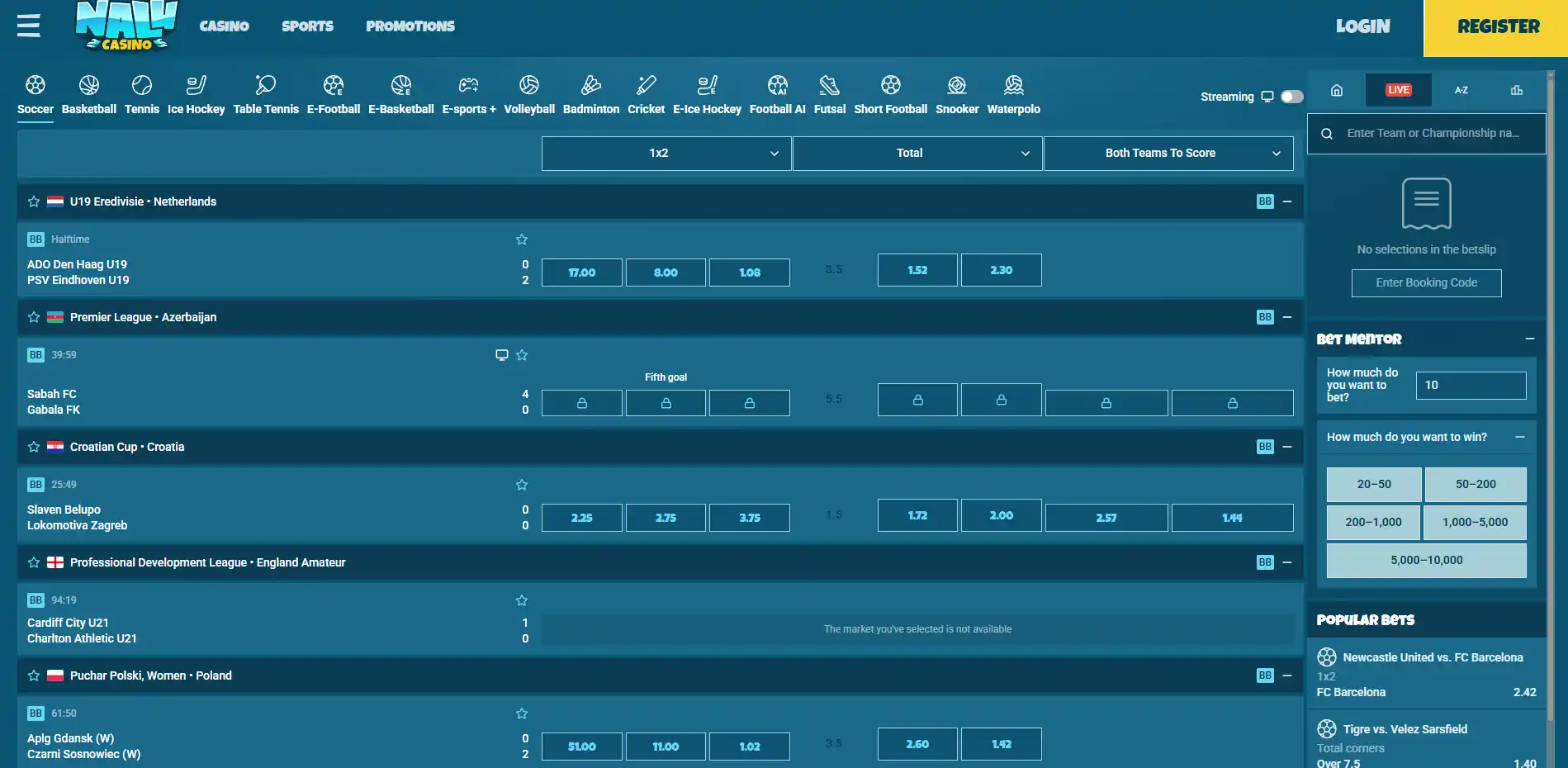Open the Promotions menu item
This screenshot has height=768, width=1568.
[410, 26]
